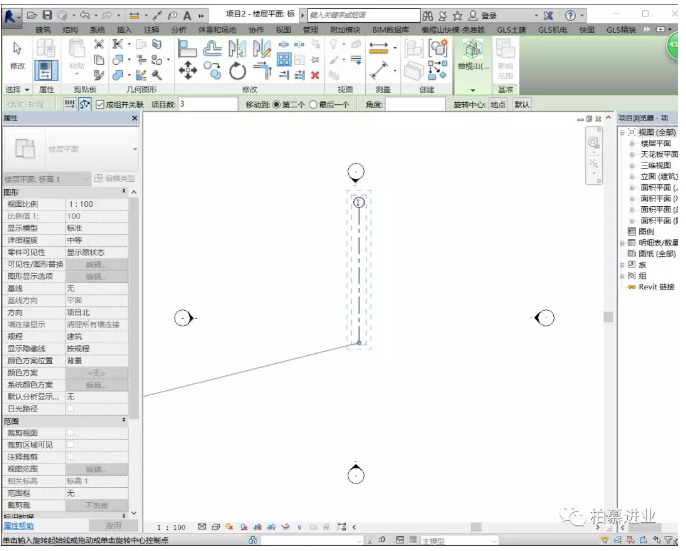Click the 属性 (Properties) panel icon in the ribbon

(46, 70)
